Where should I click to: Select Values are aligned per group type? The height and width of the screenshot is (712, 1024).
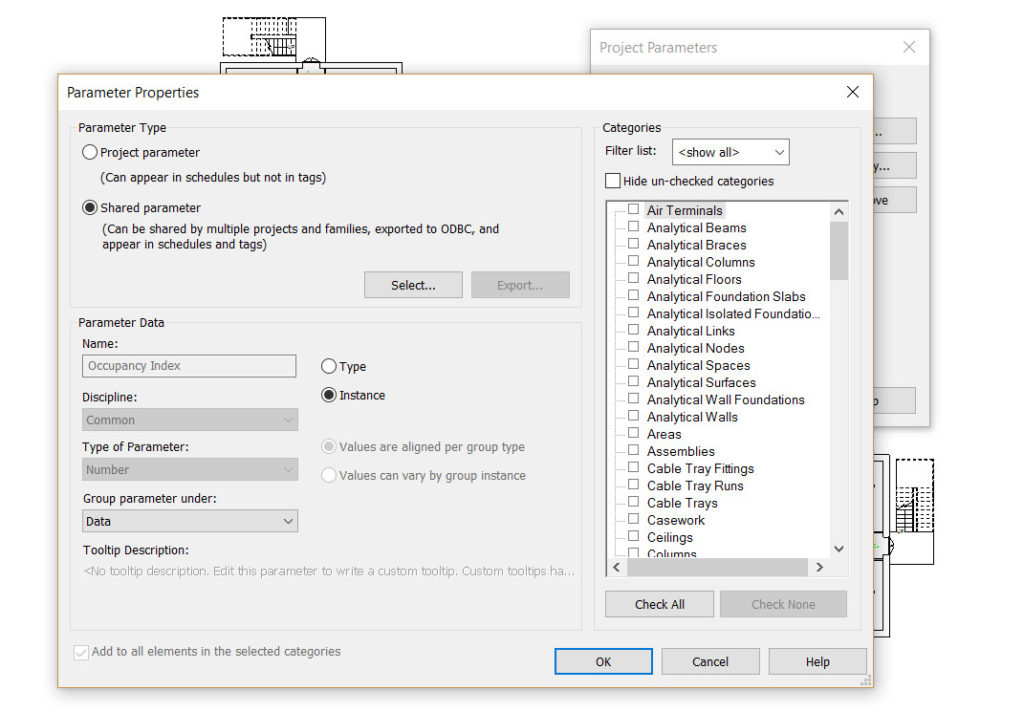coord(328,447)
